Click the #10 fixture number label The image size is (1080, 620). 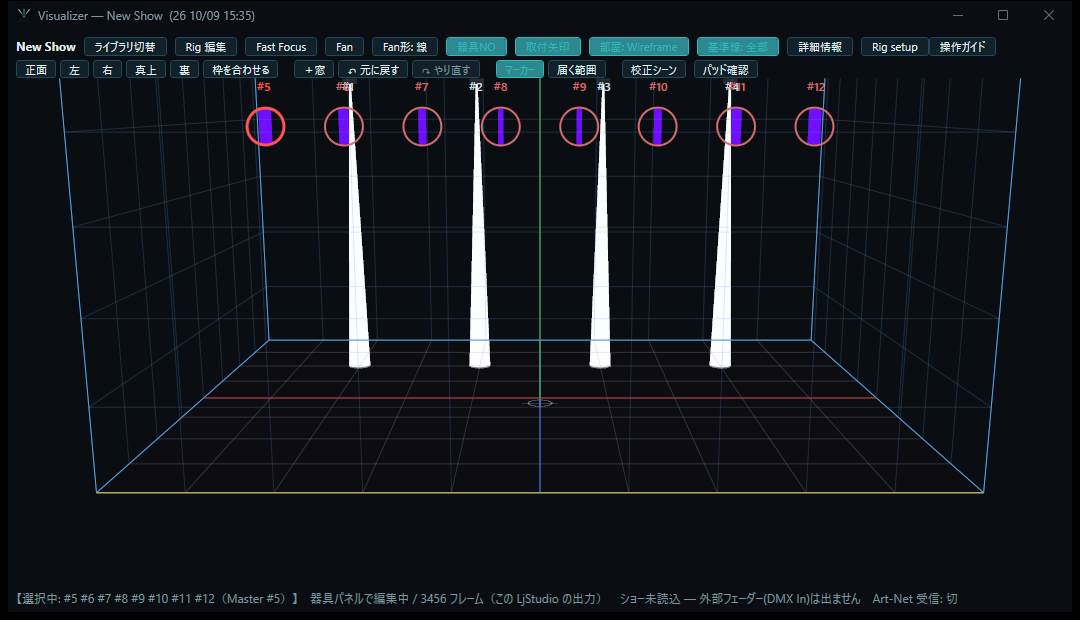coord(658,87)
